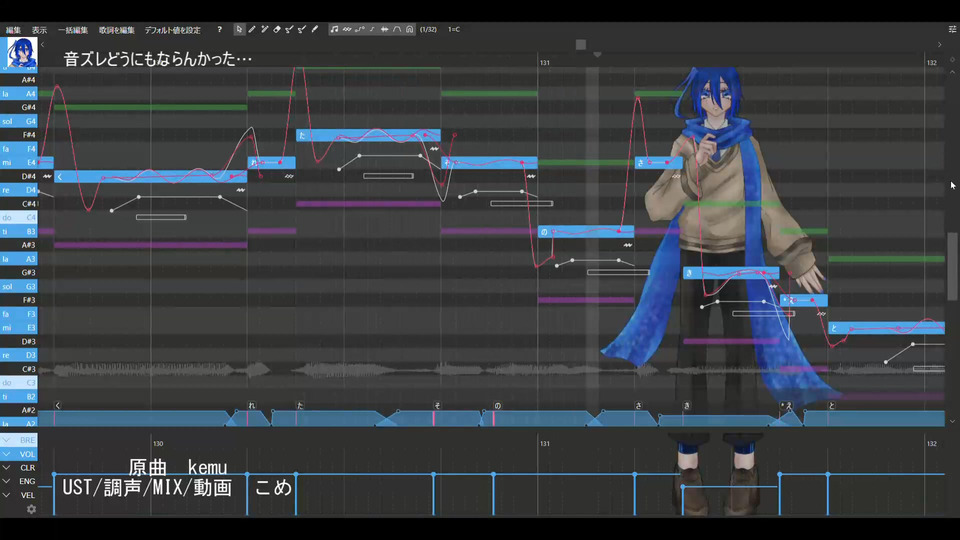The image size is (960, 540).
Task: Click the left arrow beside the singer portrait
Action: click(42, 45)
